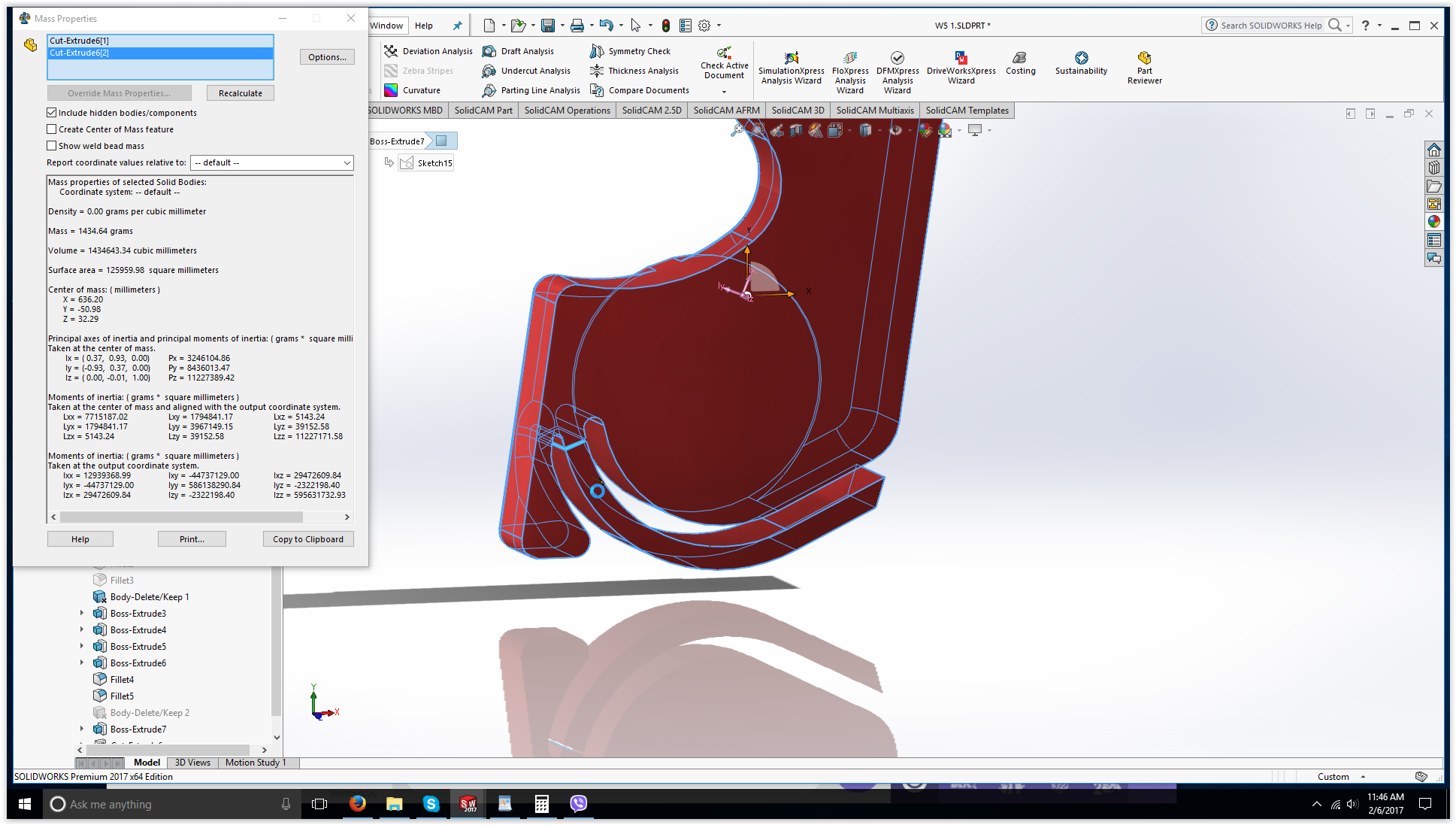The image size is (1456, 825).
Task: Open Deviation Analysis tool
Action: pos(428,51)
